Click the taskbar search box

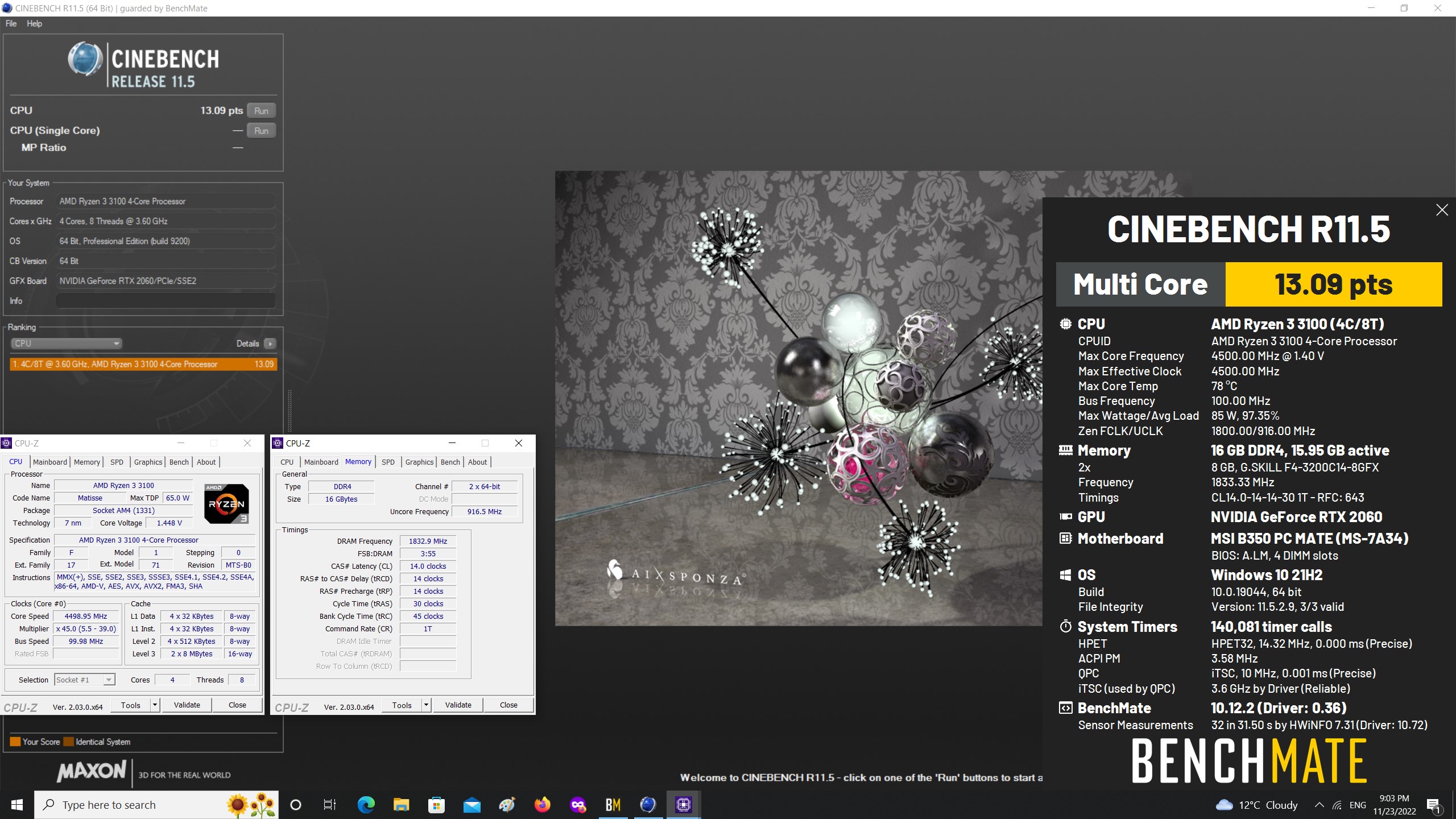[x=156, y=805]
